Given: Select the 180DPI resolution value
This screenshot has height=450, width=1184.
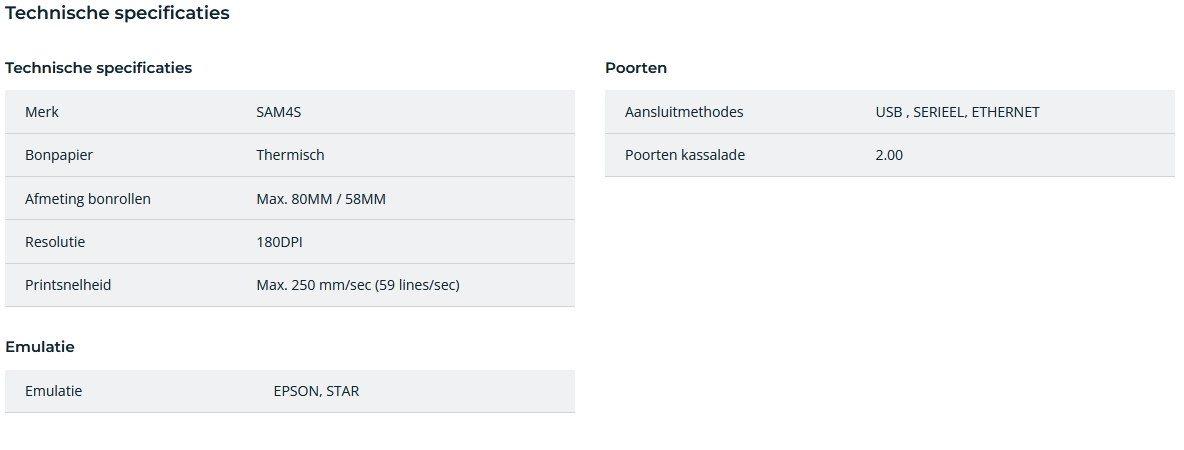Looking at the screenshot, I should click(279, 242).
